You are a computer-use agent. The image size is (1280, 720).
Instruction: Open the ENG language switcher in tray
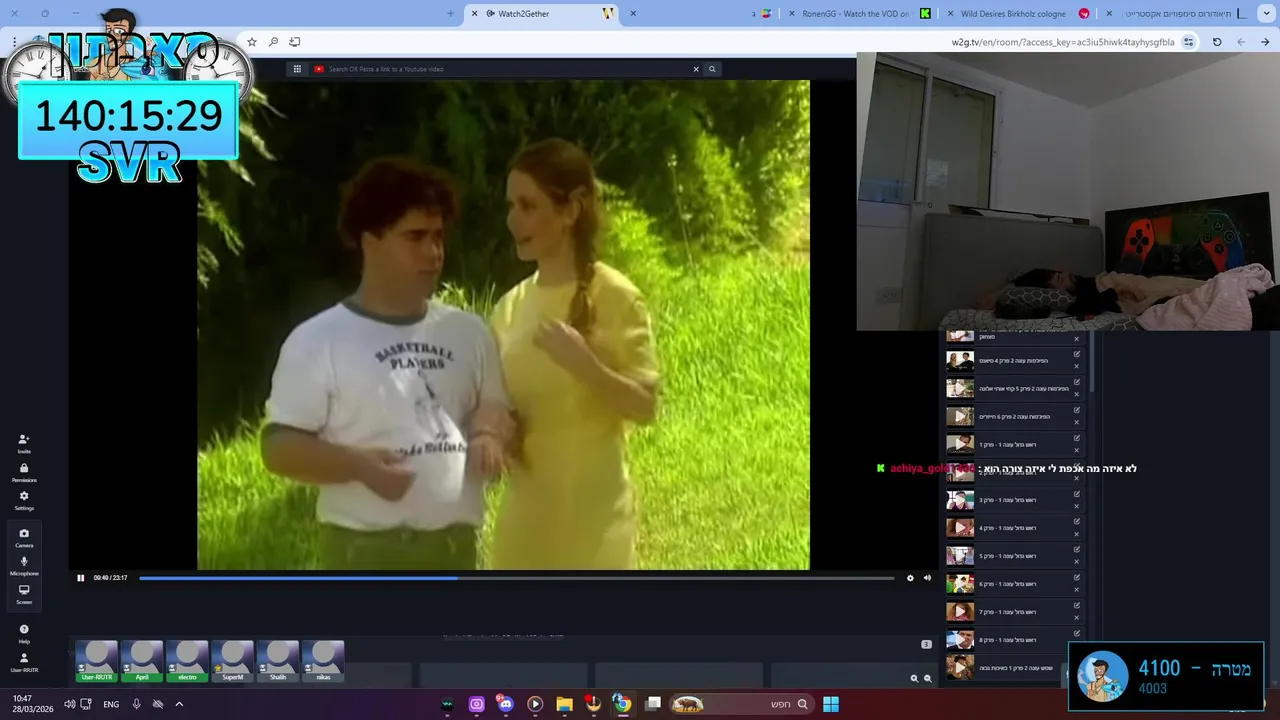[x=111, y=704]
